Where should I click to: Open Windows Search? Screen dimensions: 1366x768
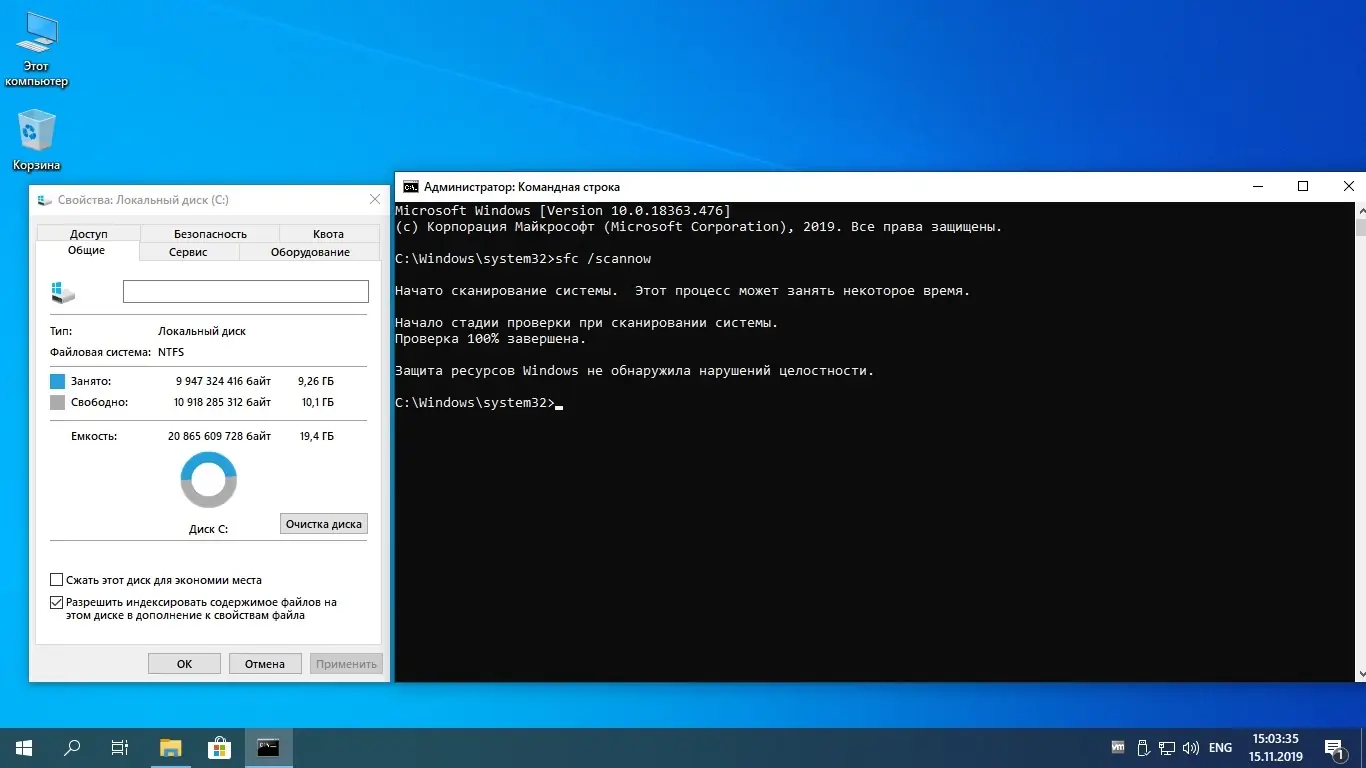pyautogui.click(x=70, y=747)
